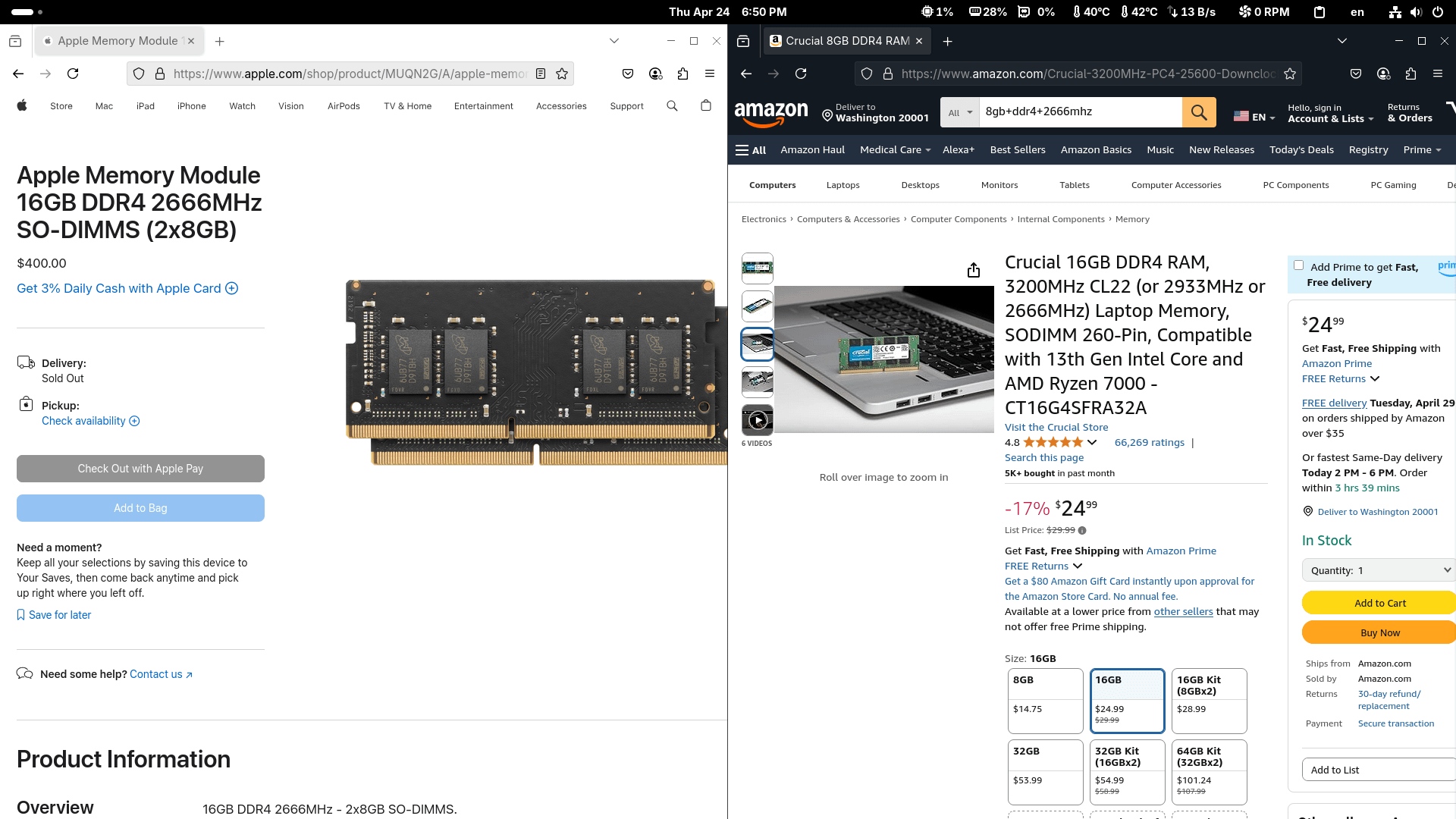Open Mac in Apple navigation
Screen dimensions: 1456x819
click(104, 106)
